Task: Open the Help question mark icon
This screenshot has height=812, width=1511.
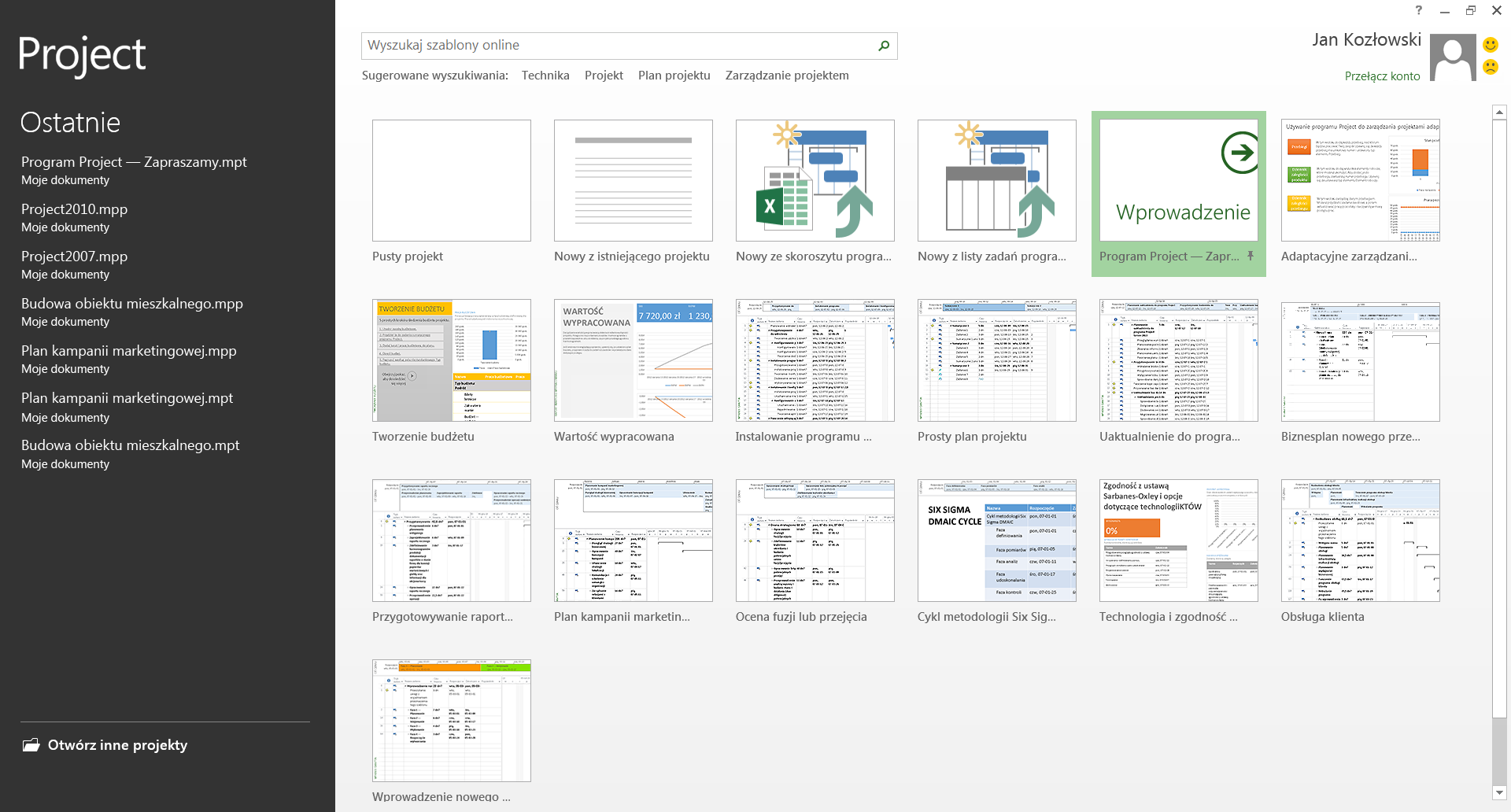Action: click(x=1419, y=10)
